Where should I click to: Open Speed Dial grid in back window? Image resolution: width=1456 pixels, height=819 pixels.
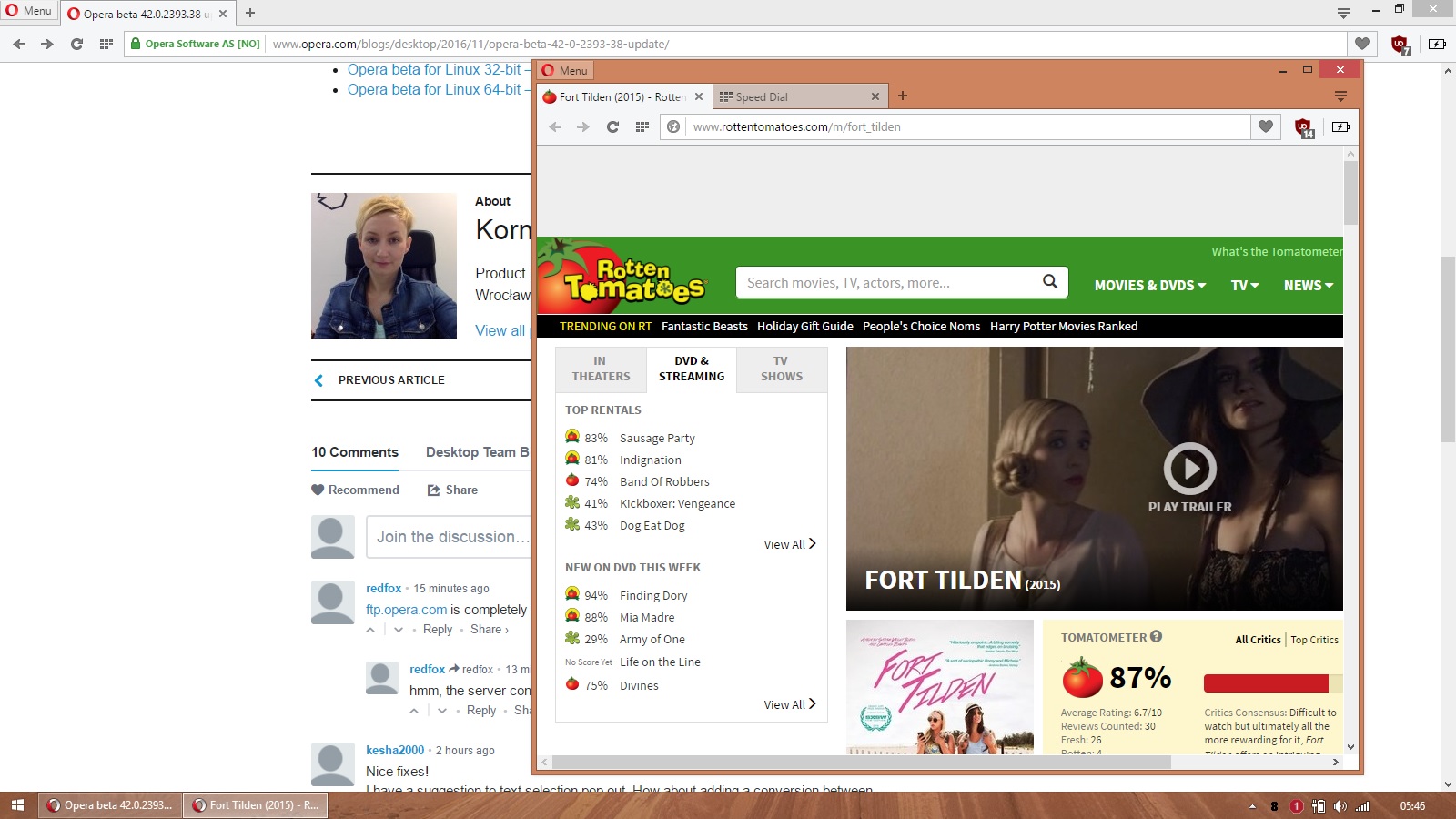106,44
